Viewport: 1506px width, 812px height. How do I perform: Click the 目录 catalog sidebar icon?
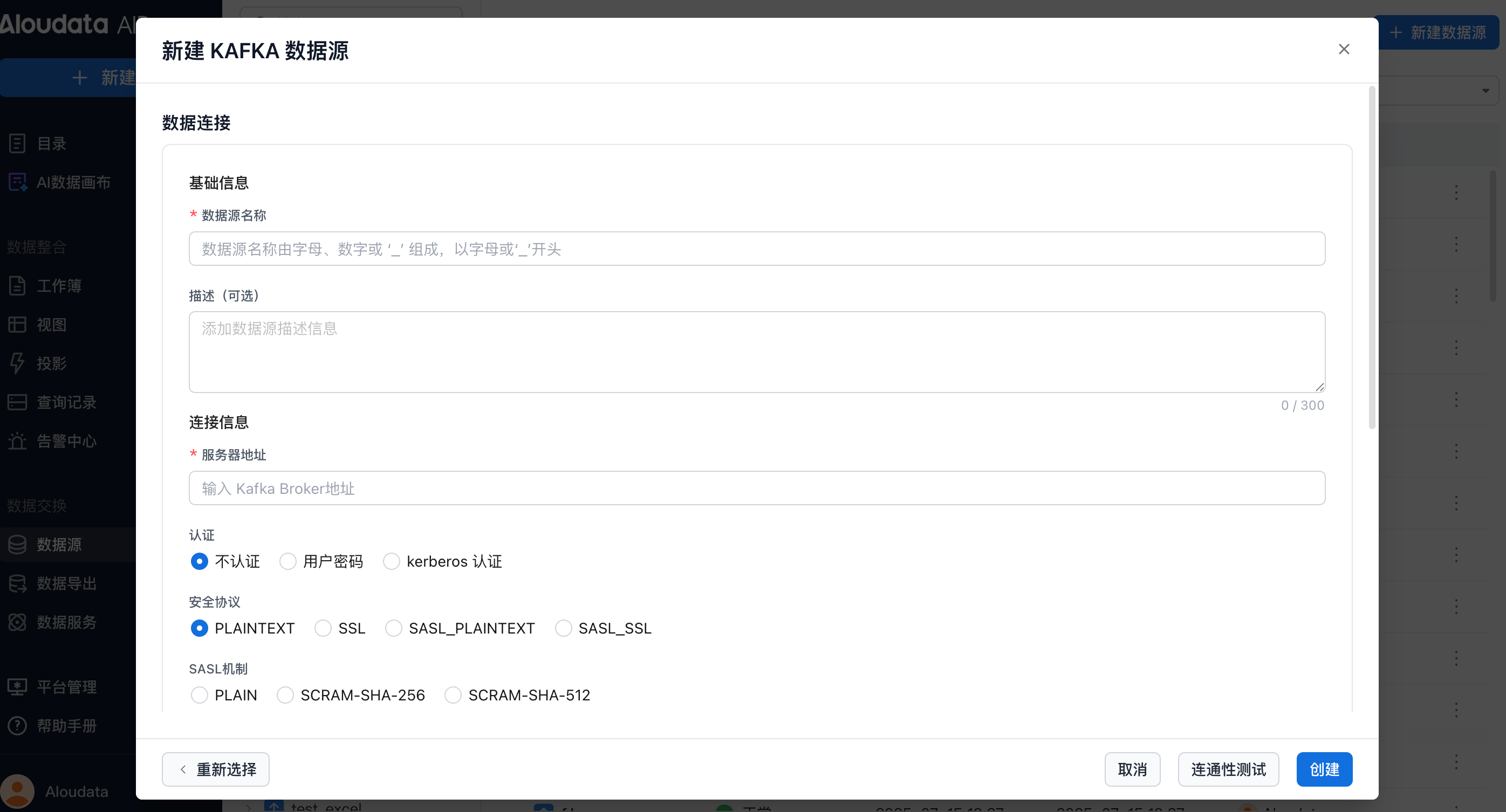tap(18, 143)
